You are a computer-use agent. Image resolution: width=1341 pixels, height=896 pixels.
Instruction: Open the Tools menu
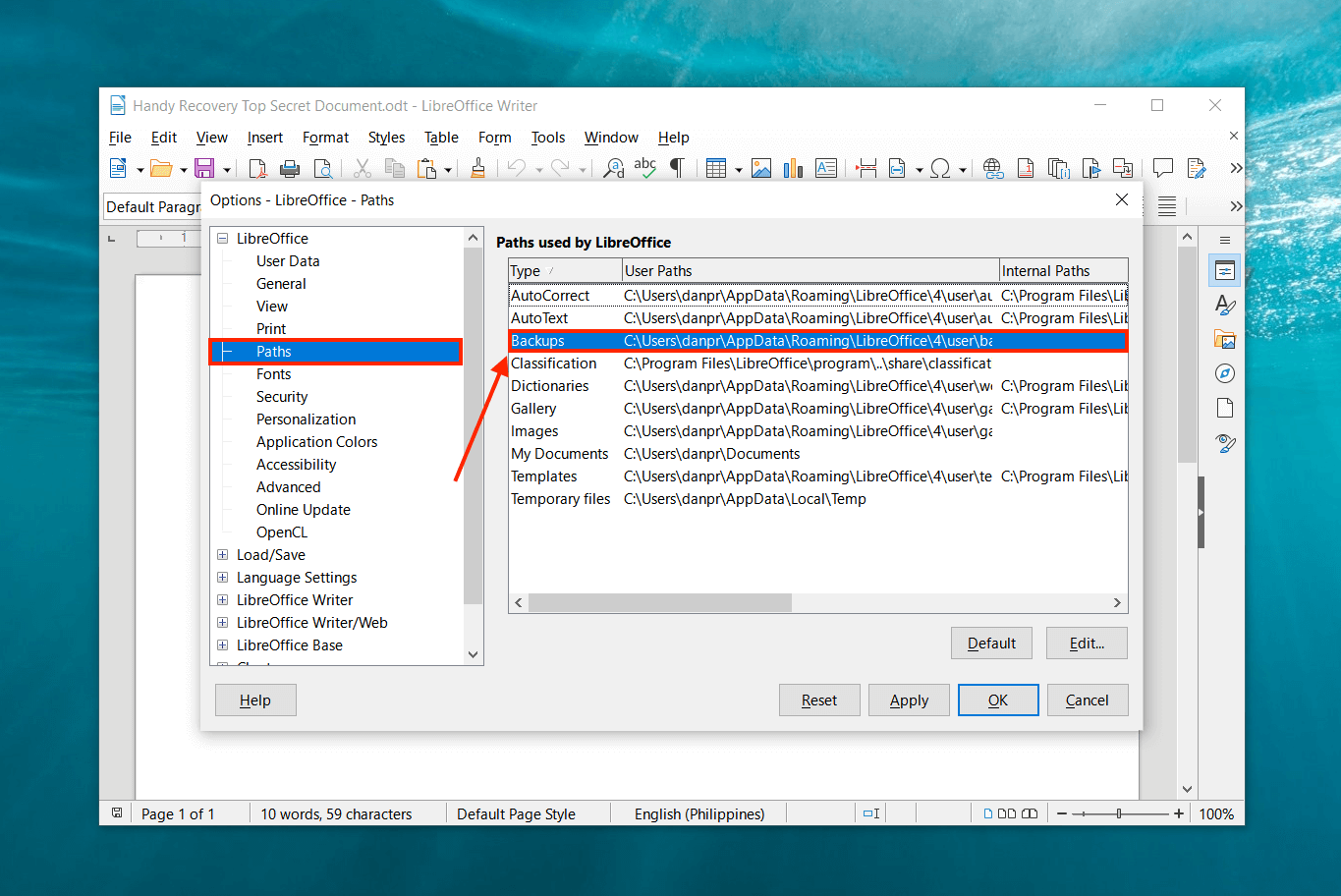[548, 138]
